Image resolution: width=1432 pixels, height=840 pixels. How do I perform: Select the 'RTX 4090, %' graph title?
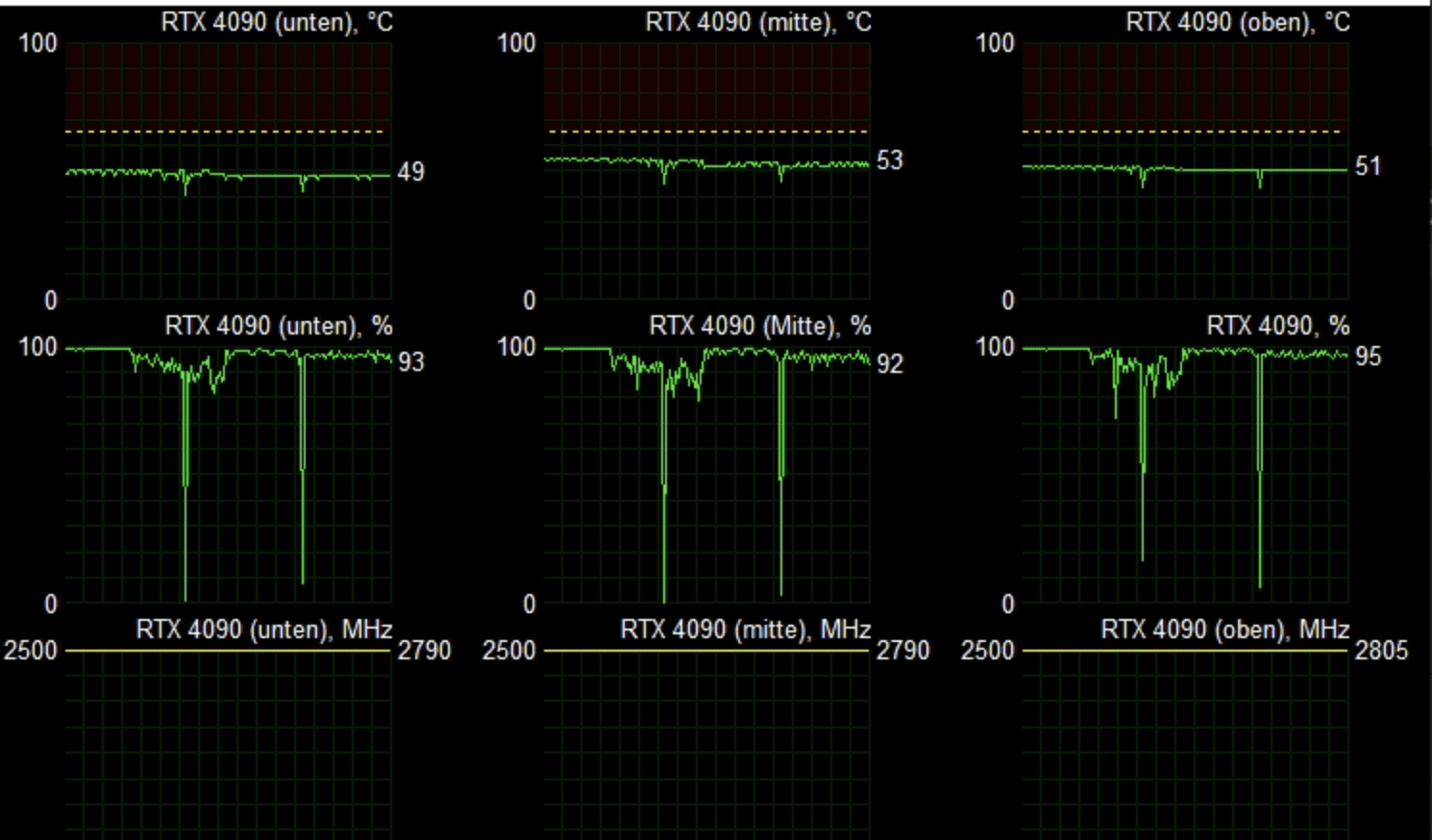click(1278, 326)
